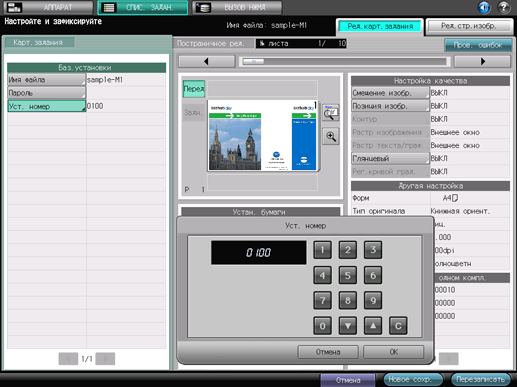Click the page preview thumbnail
The width and height of the screenshot is (517, 387).
263,135
